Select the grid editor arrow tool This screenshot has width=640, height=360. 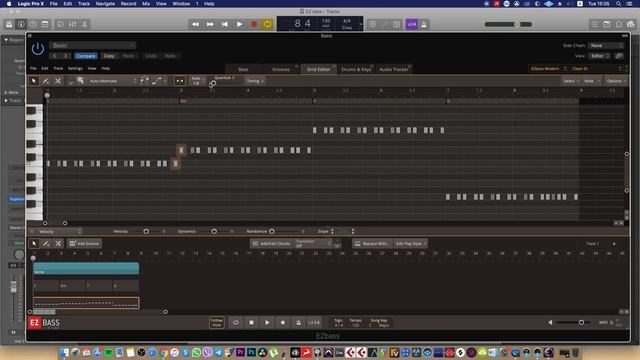[x=34, y=81]
